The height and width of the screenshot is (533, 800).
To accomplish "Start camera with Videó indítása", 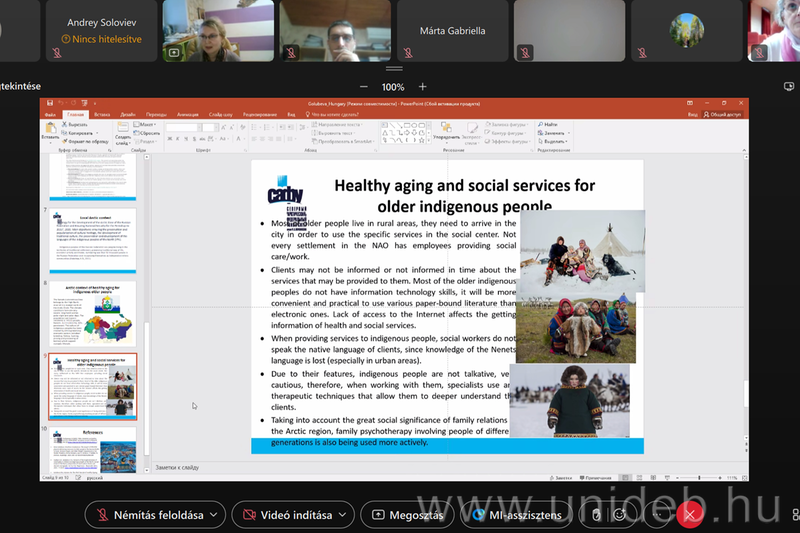I will click(x=286, y=515).
